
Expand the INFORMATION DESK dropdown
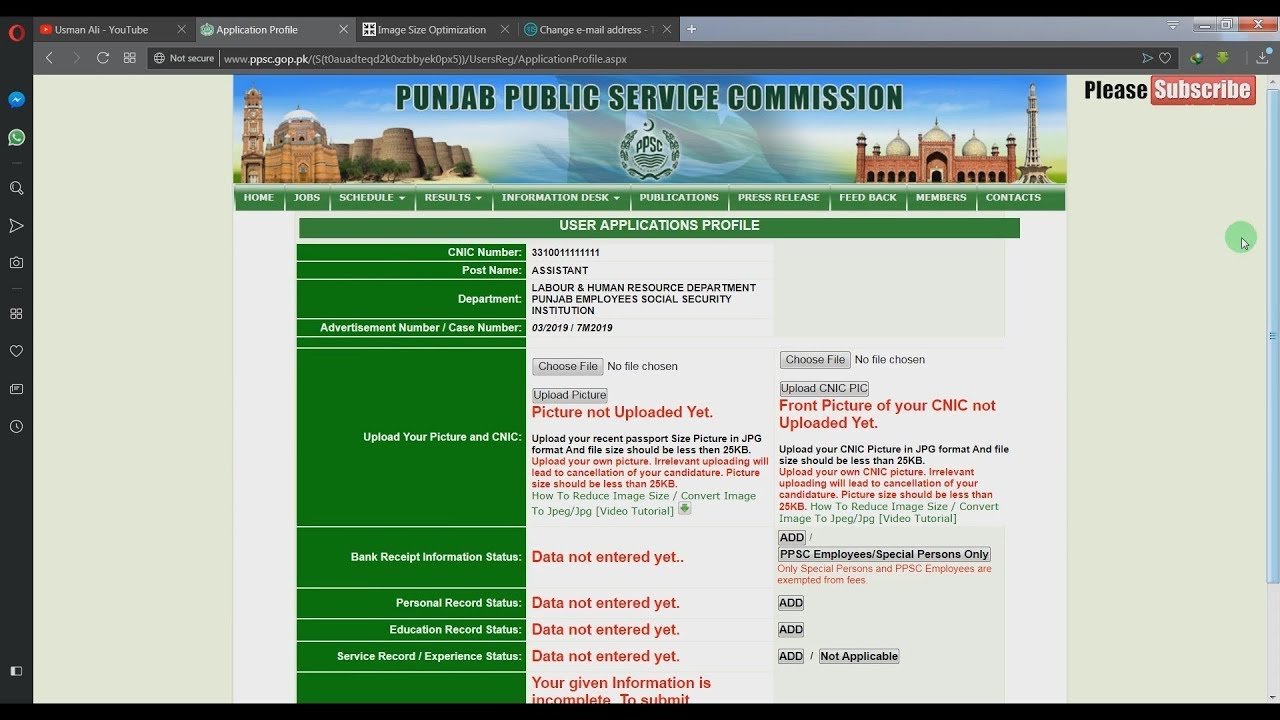tap(559, 198)
